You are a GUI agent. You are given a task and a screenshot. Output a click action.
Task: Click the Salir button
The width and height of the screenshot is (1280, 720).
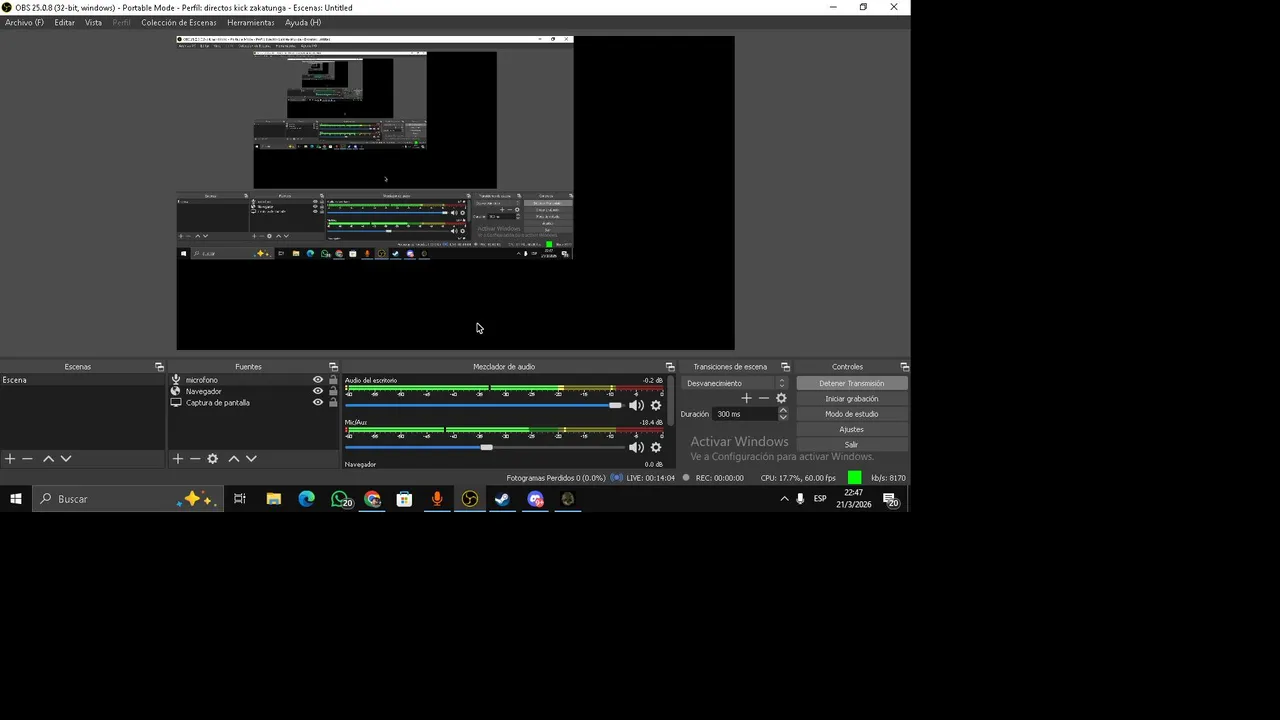point(852,444)
